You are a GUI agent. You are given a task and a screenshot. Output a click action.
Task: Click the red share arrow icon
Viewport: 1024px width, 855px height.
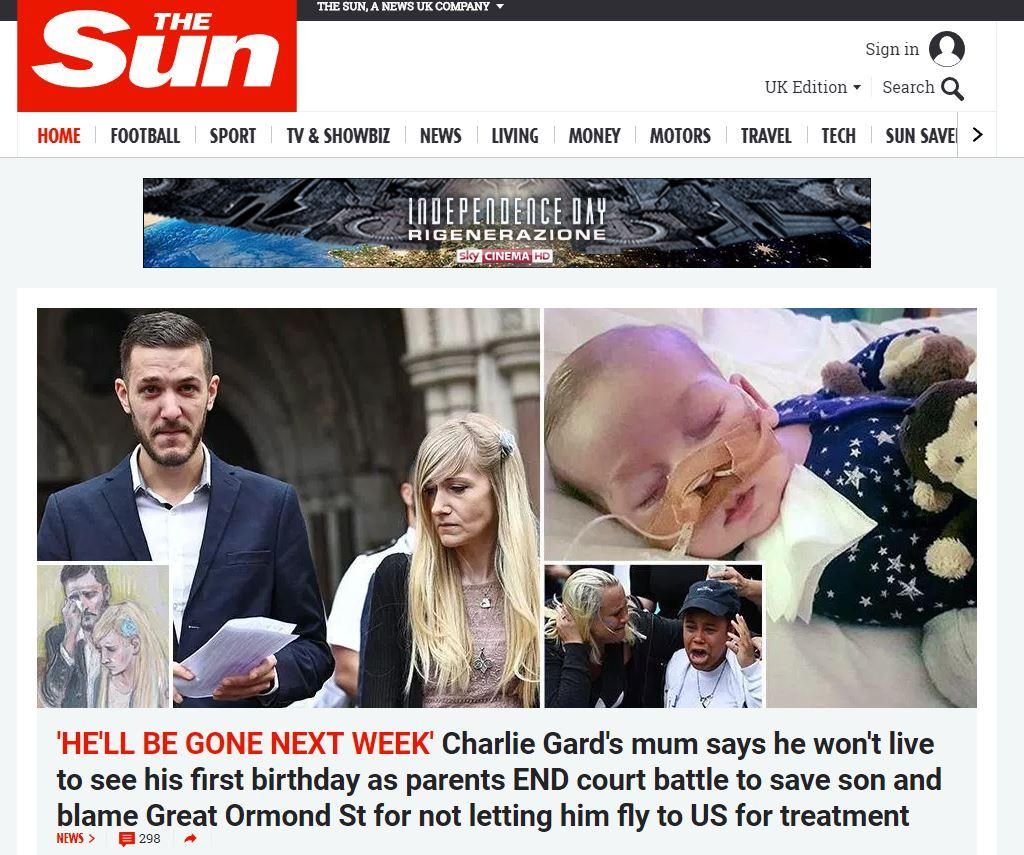(x=190, y=839)
